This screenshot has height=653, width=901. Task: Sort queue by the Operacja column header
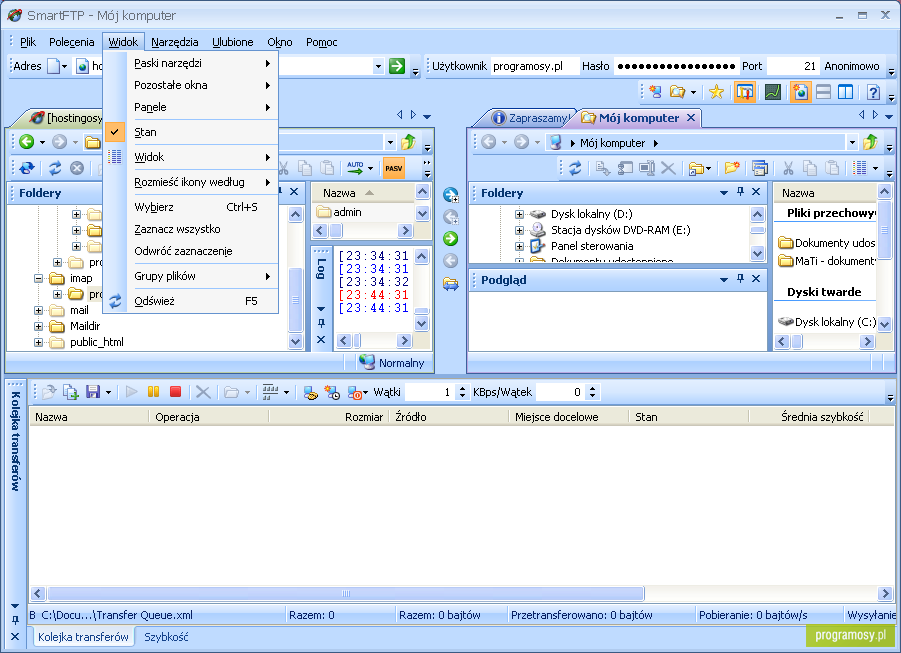(209, 417)
